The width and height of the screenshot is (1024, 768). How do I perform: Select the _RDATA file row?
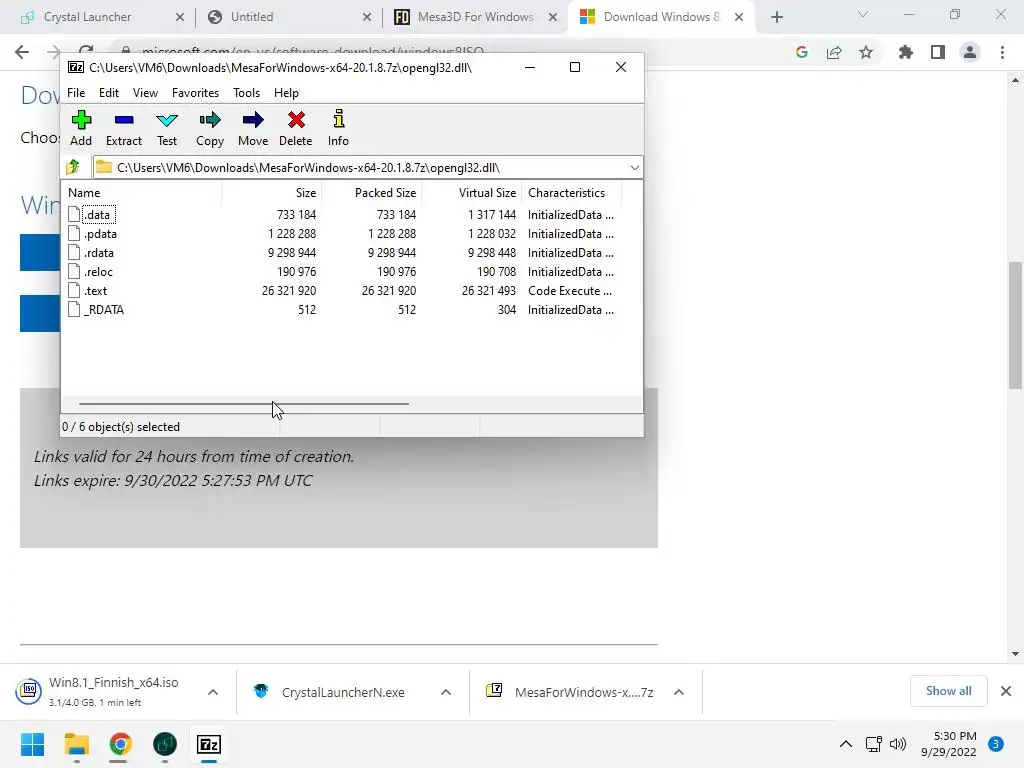(x=341, y=310)
